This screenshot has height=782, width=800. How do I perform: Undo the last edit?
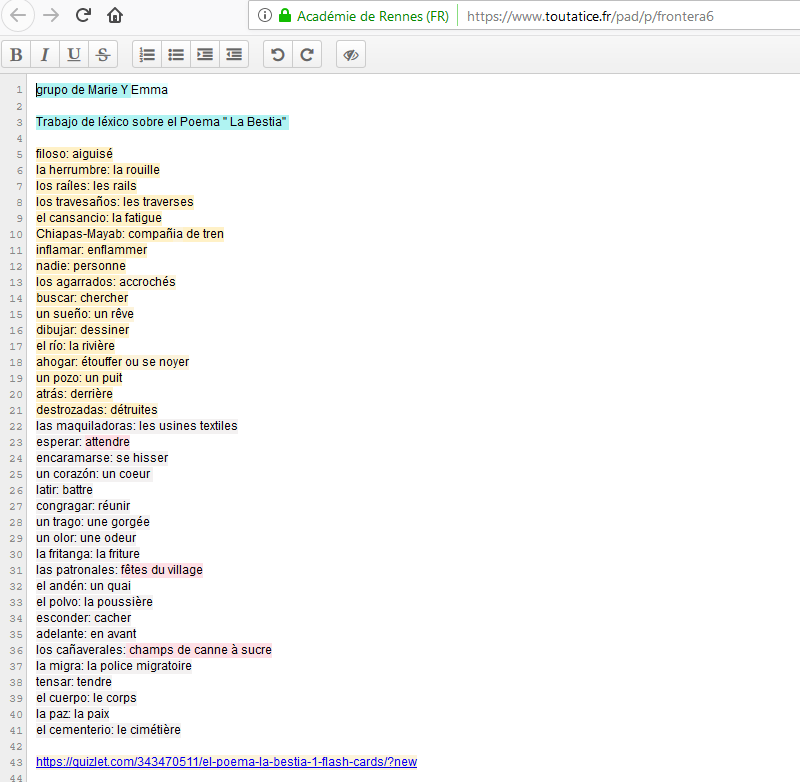[278, 55]
